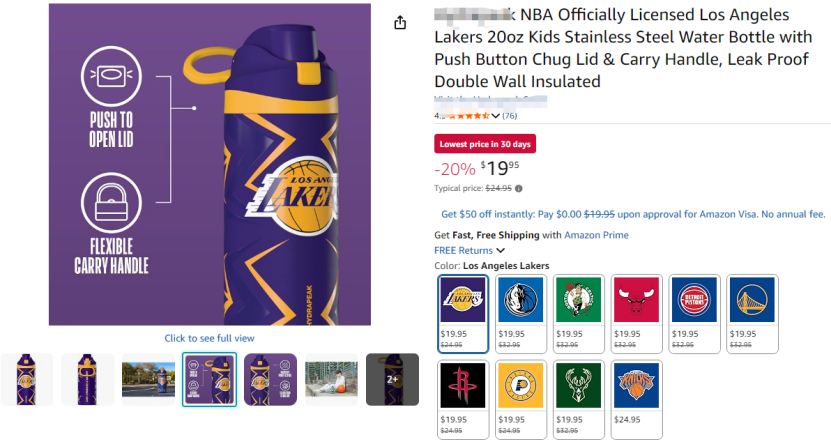Screen dimensions: 831x444
Task: Open the Amazon Prime link
Action: [596, 235]
